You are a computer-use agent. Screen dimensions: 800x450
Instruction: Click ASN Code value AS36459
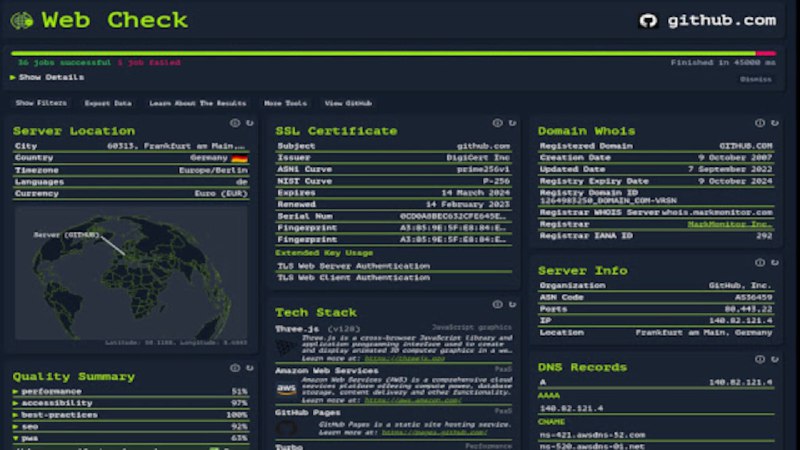pos(754,297)
